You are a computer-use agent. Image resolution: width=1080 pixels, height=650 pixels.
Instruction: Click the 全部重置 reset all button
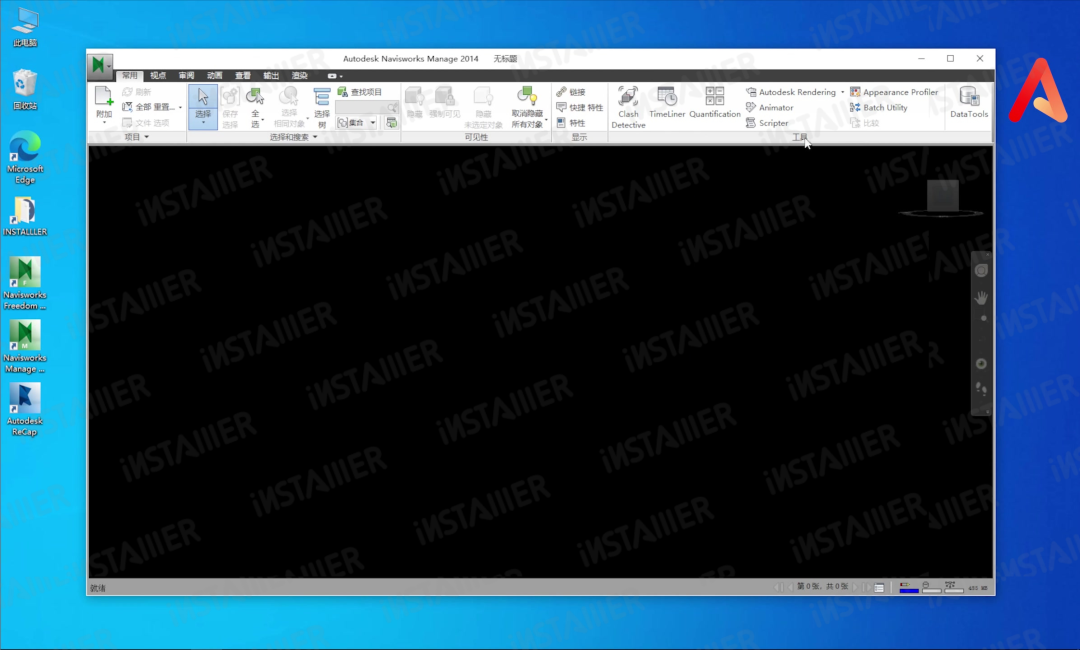tap(149, 107)
